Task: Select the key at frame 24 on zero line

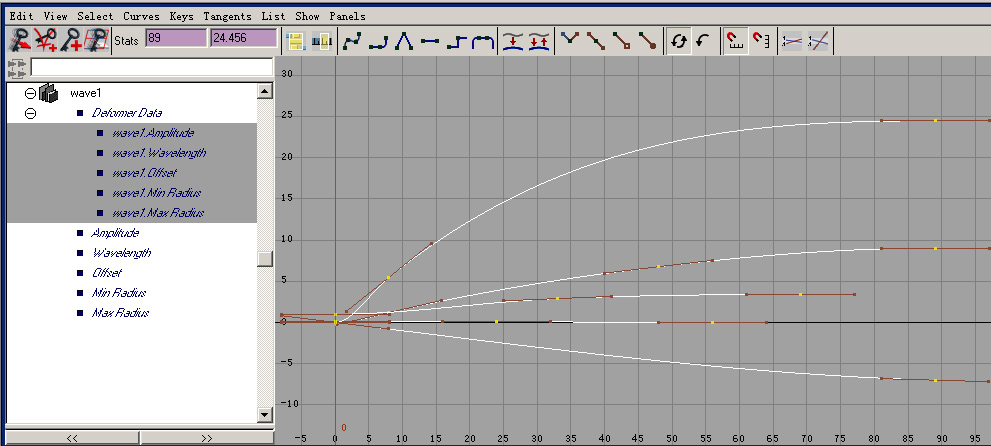Action: pos(497,322)
